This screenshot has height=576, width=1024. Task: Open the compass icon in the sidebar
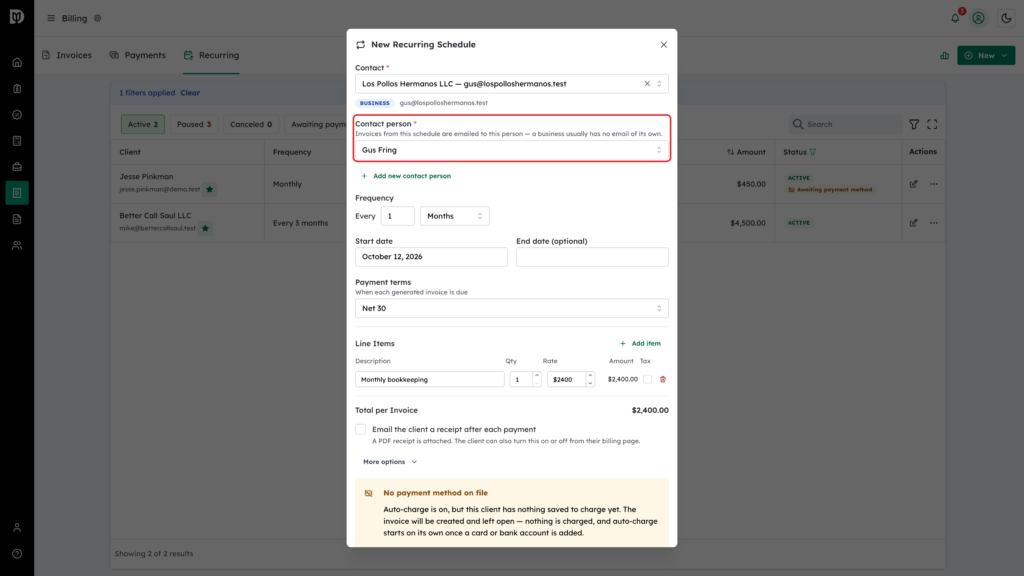[17, 115]
